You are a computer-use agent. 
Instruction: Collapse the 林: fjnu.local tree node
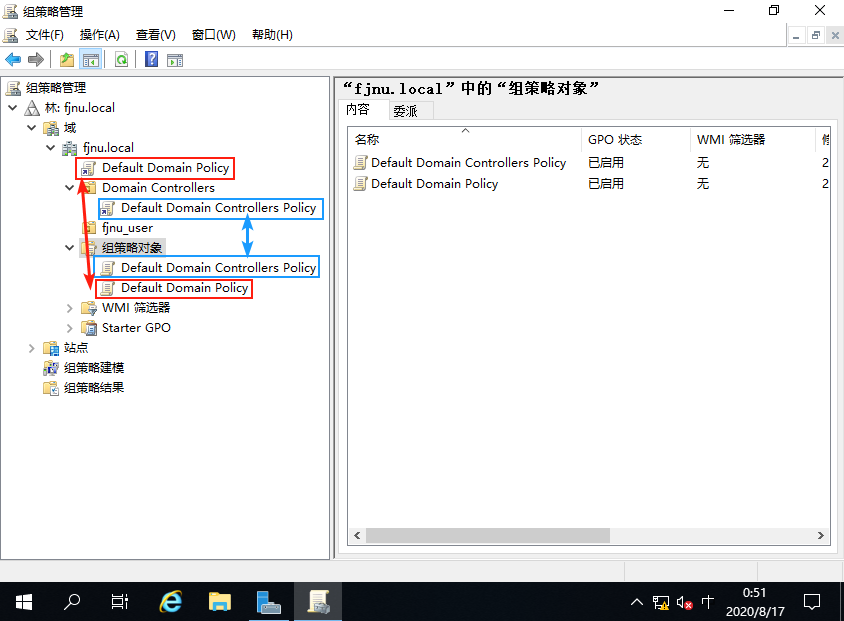13,108
